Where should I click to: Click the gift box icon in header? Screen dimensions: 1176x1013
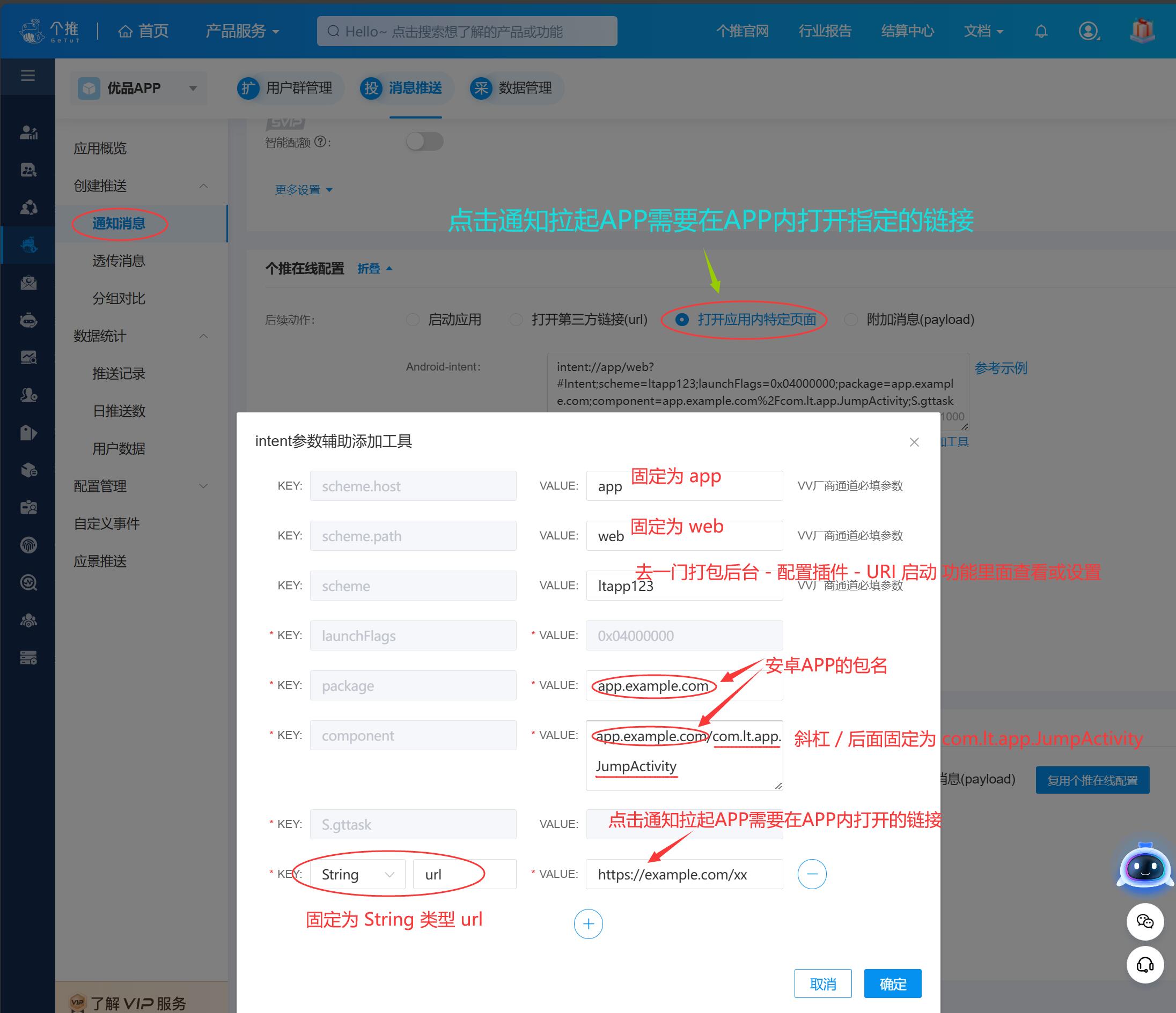[1142, 31]
